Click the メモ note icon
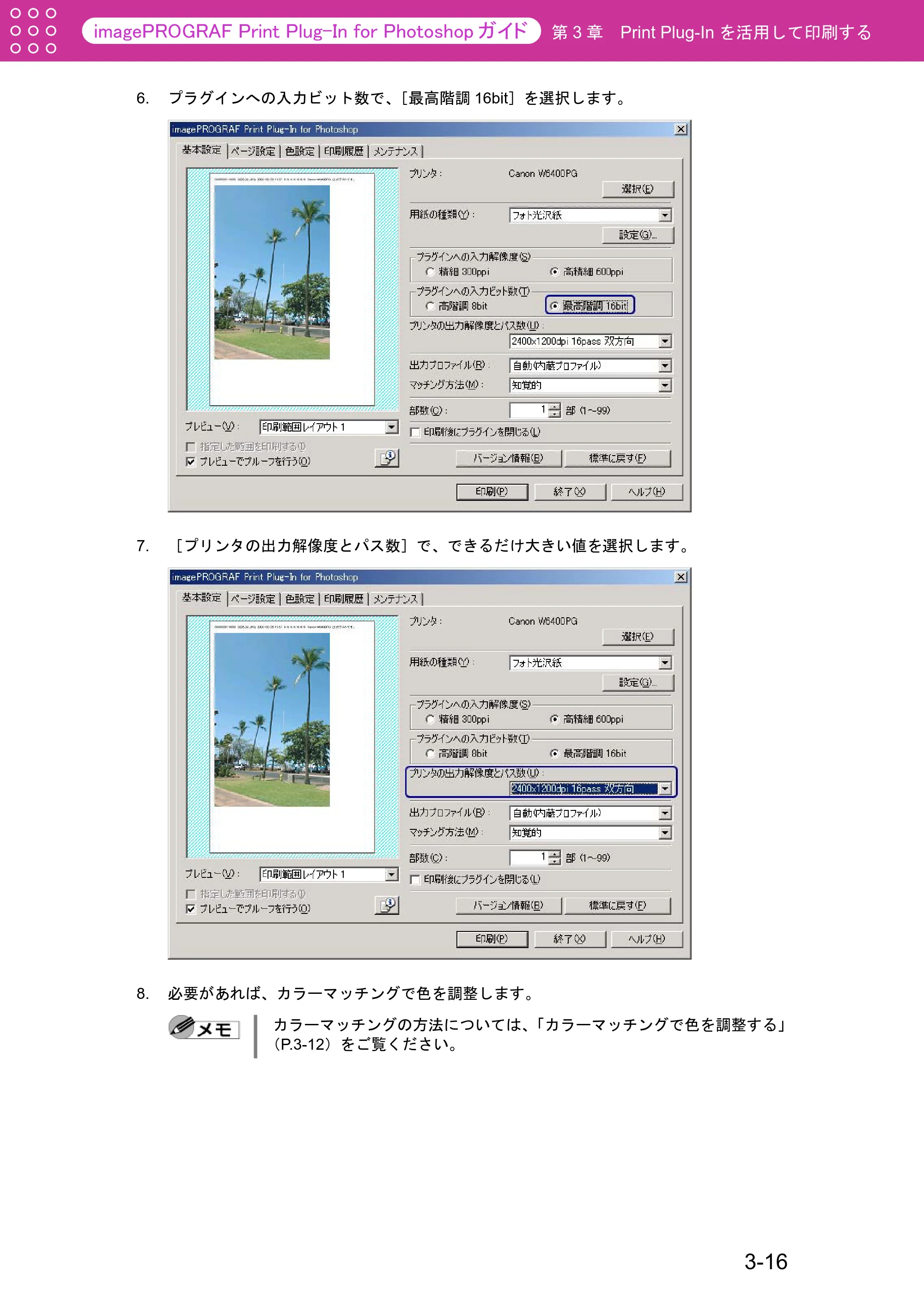 pos(204,1028)
